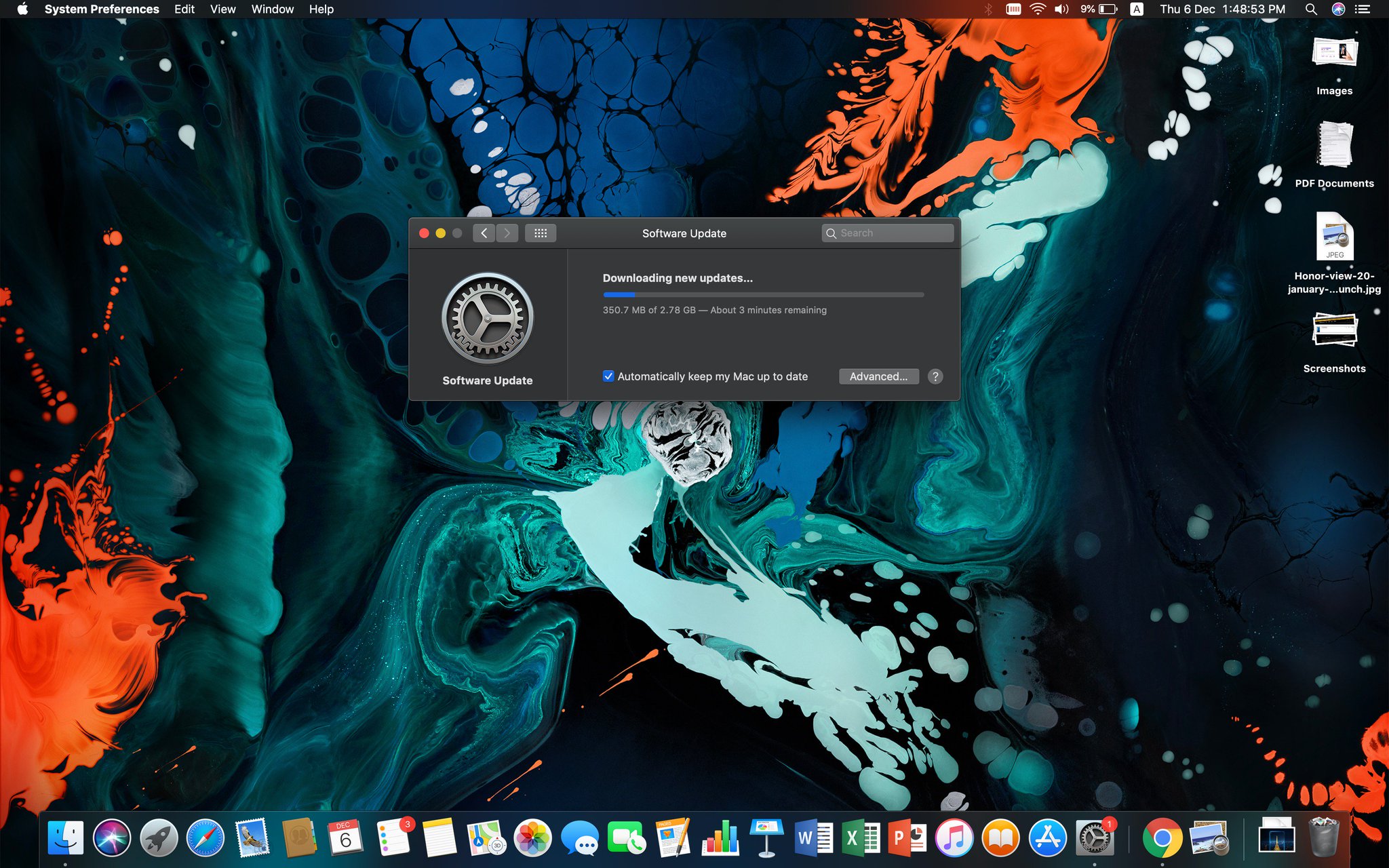Open Launchpad rocket icon in dock
1389x868 pixels.
click(x=158, y=838)
